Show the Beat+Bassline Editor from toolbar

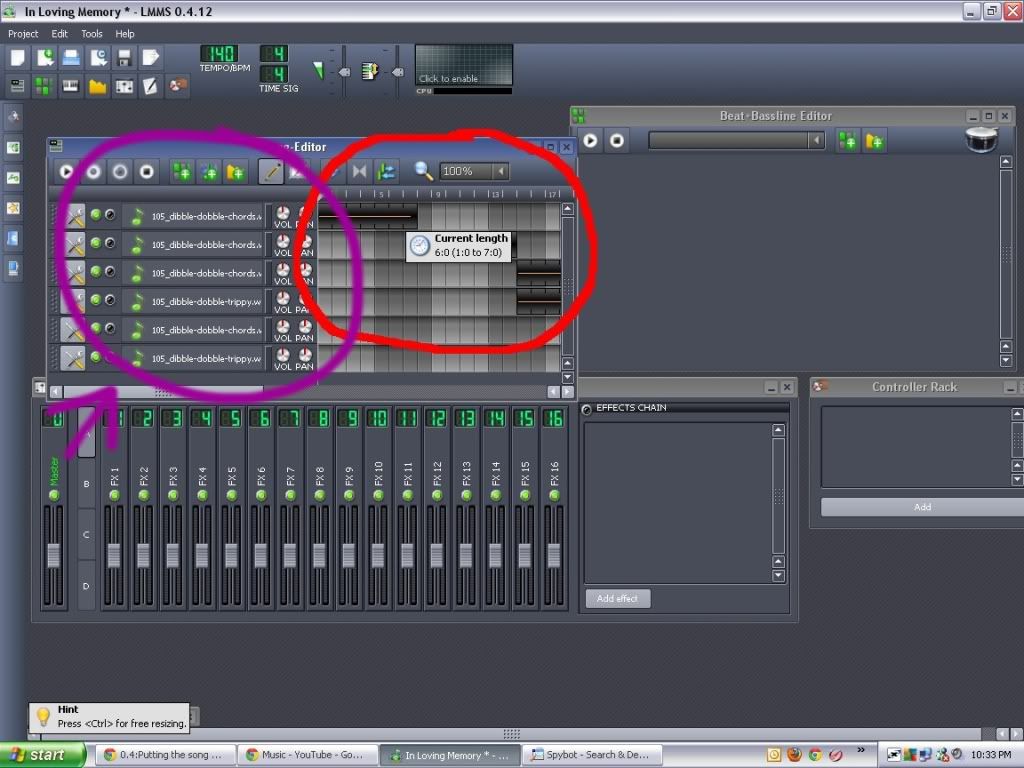tap(45, 86)
